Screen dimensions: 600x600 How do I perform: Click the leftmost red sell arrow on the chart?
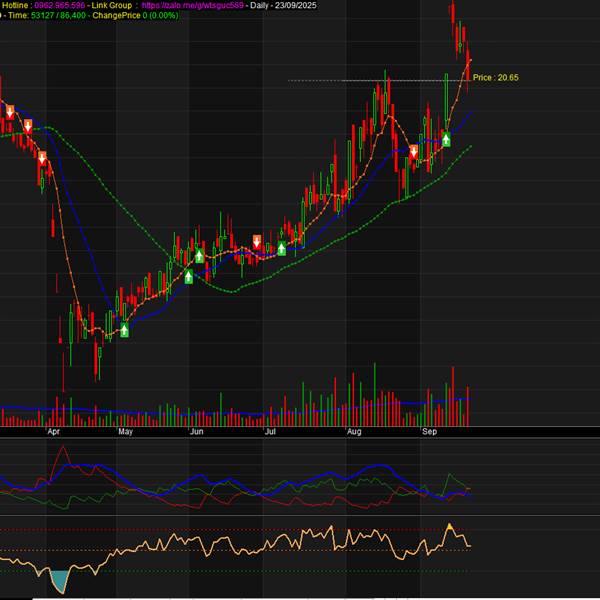[x=10, y=111]
